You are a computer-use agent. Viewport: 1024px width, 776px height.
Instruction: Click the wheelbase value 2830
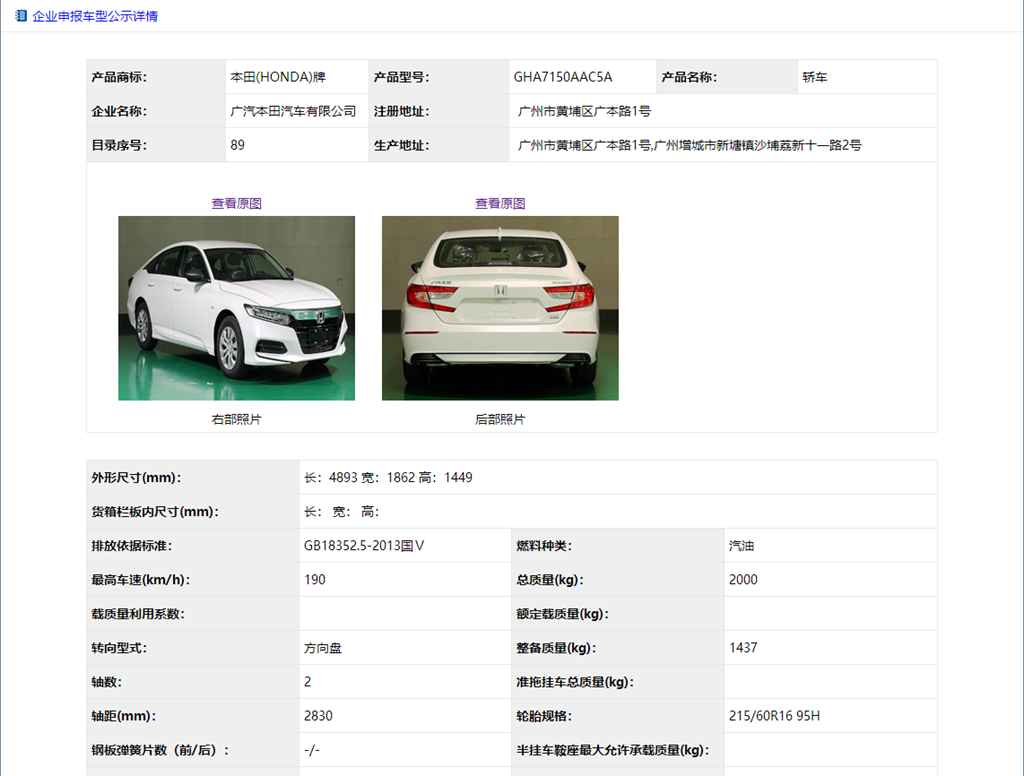point(318,716)
